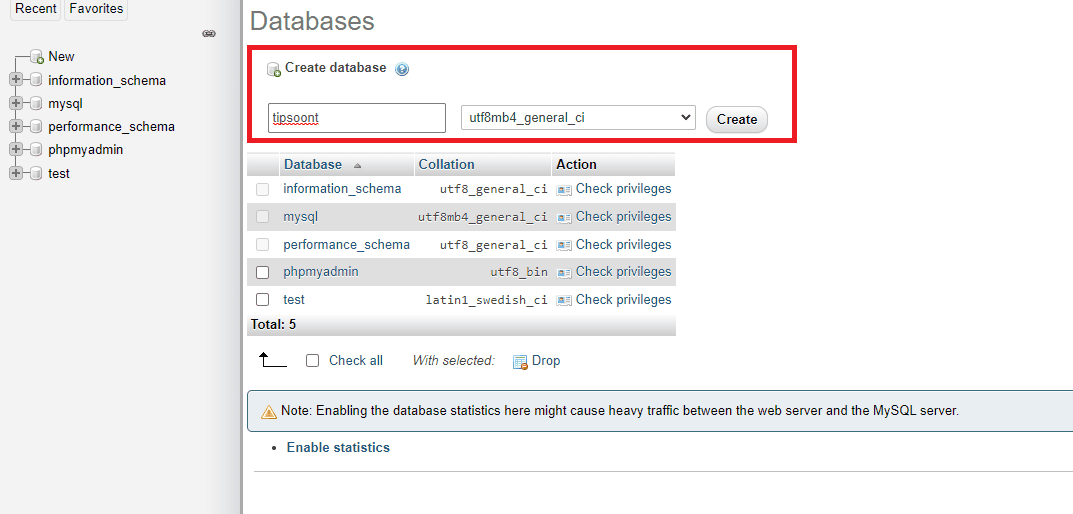
Task: Click the Create database heading text
Action: pyautogui.click(x=335, y=68)
